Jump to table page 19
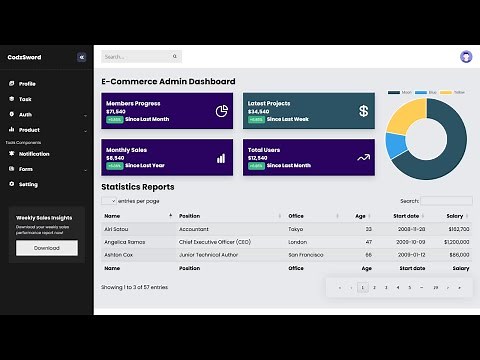 [x=436, y=287]
